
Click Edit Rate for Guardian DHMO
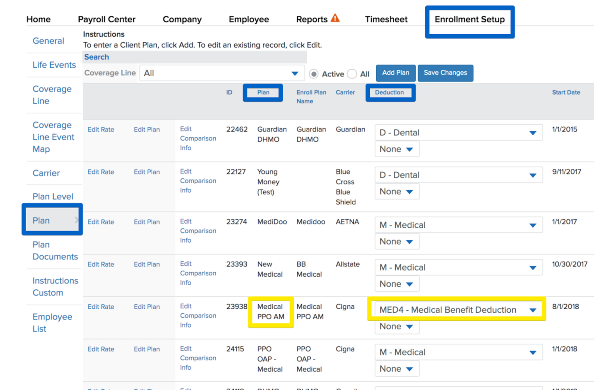coord(101,130)
